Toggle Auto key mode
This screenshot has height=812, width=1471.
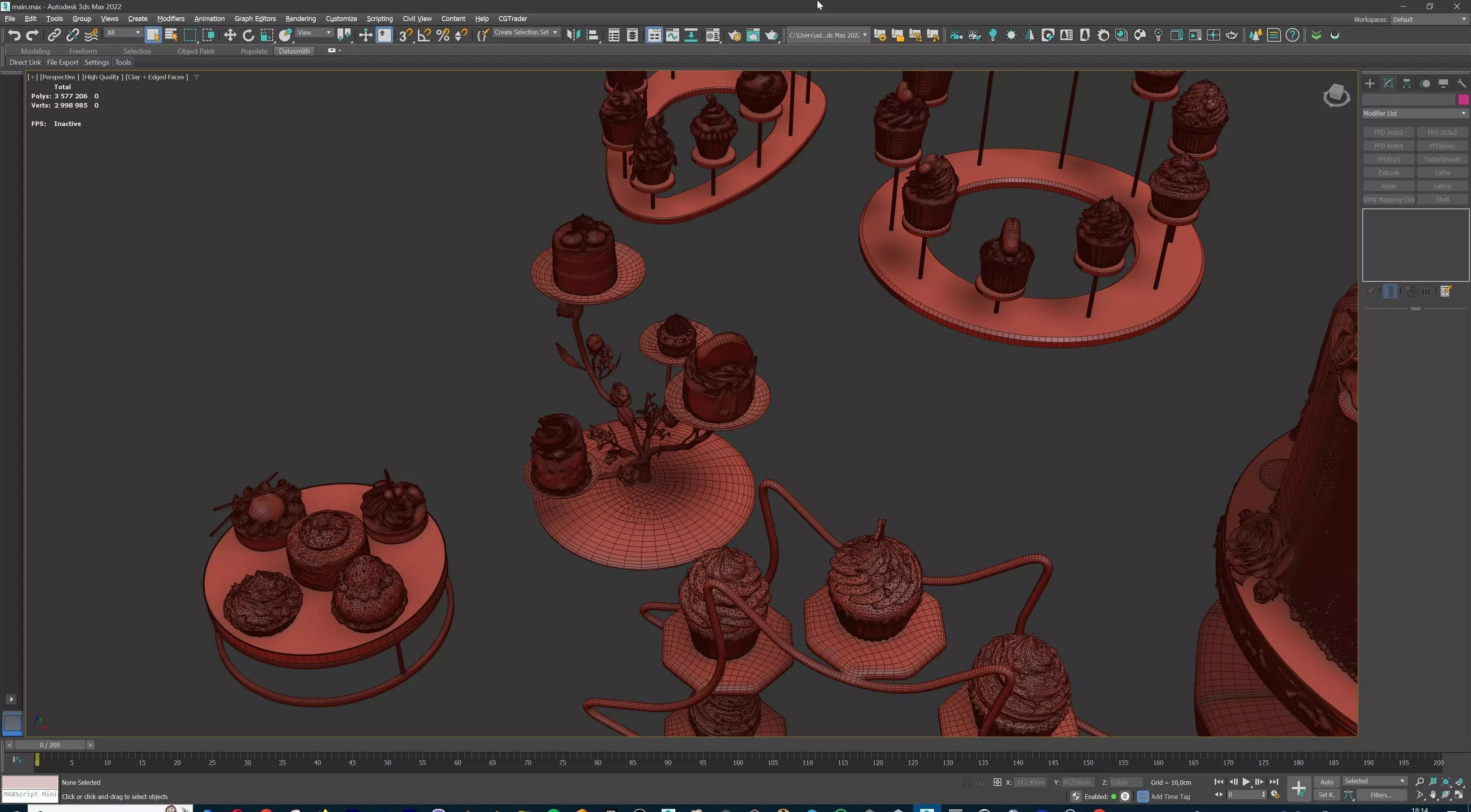(x=1327, y=782)
